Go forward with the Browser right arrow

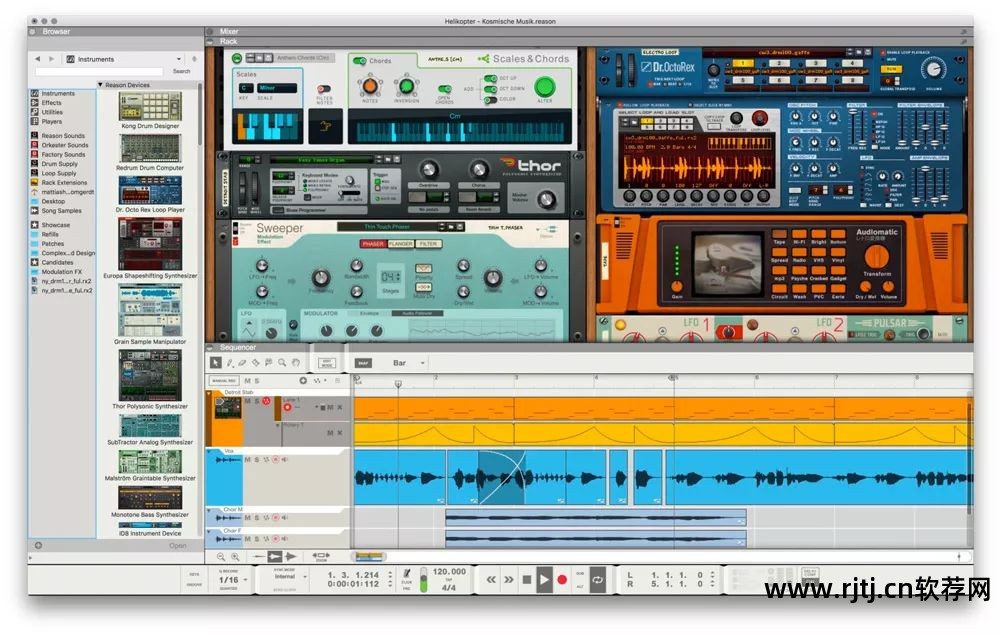coord(52,59)
